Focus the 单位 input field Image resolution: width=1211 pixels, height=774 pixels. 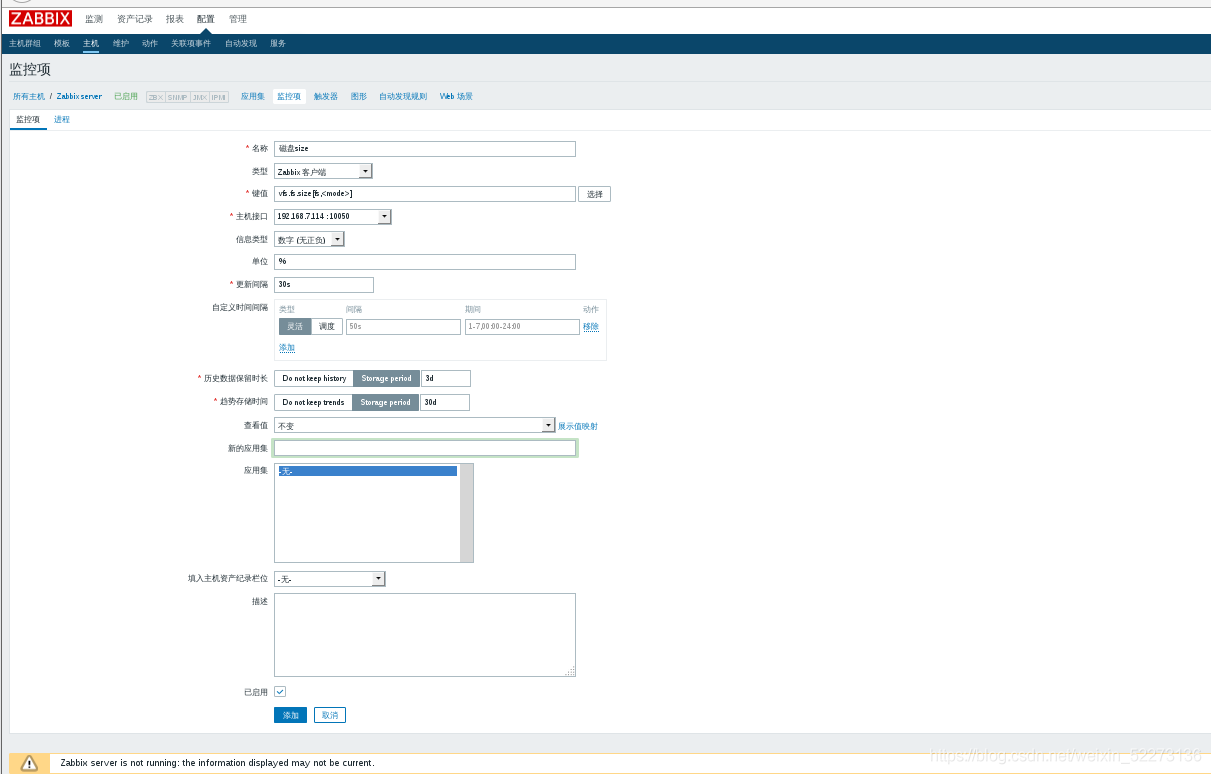tap(425, 262)
